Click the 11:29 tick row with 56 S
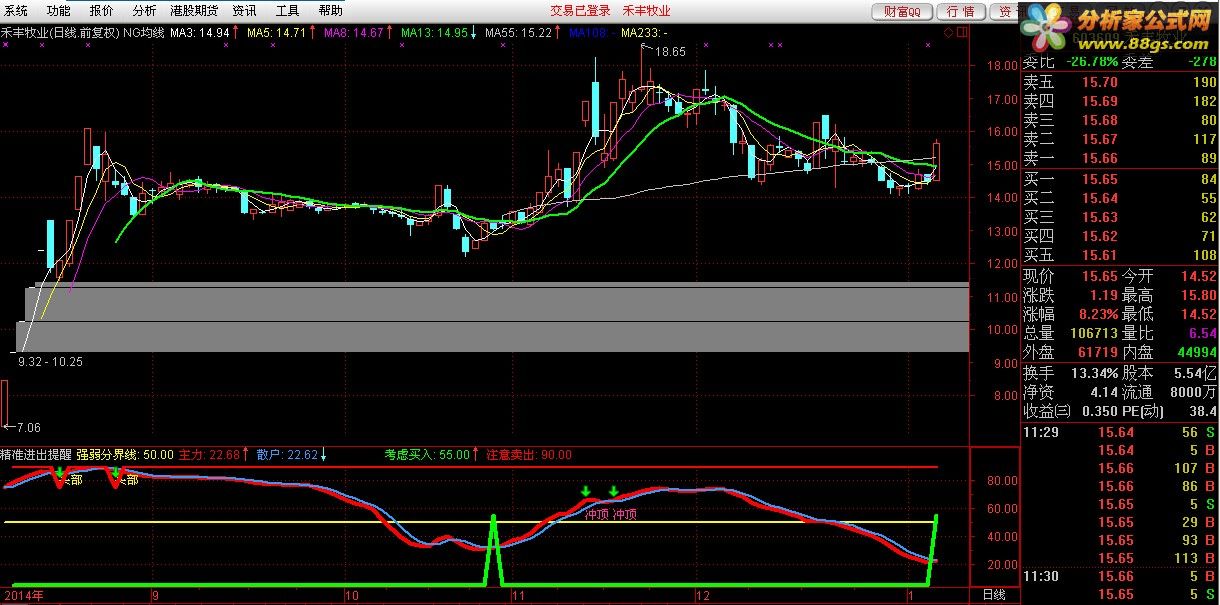The image size is (1220, 605). 1120,432
